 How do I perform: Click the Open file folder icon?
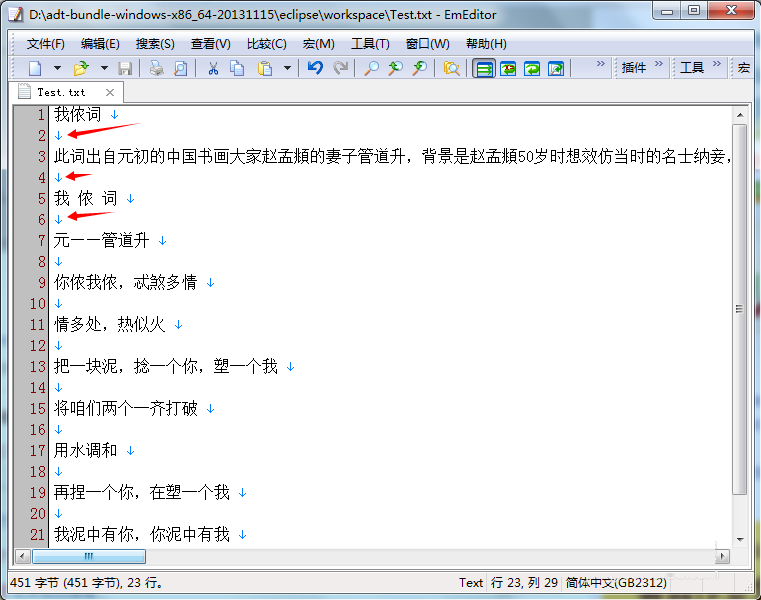pos(82,68)
